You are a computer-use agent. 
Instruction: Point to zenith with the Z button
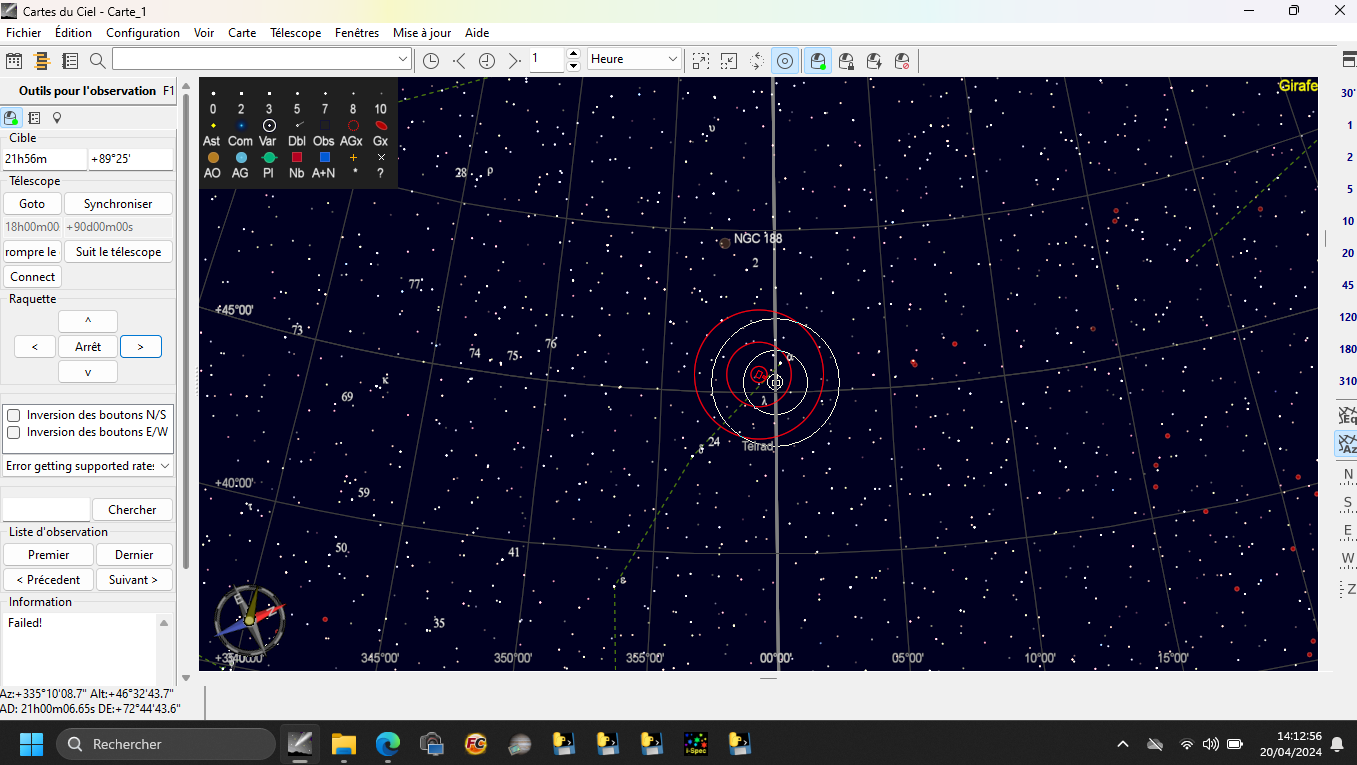coord(1348,589)
